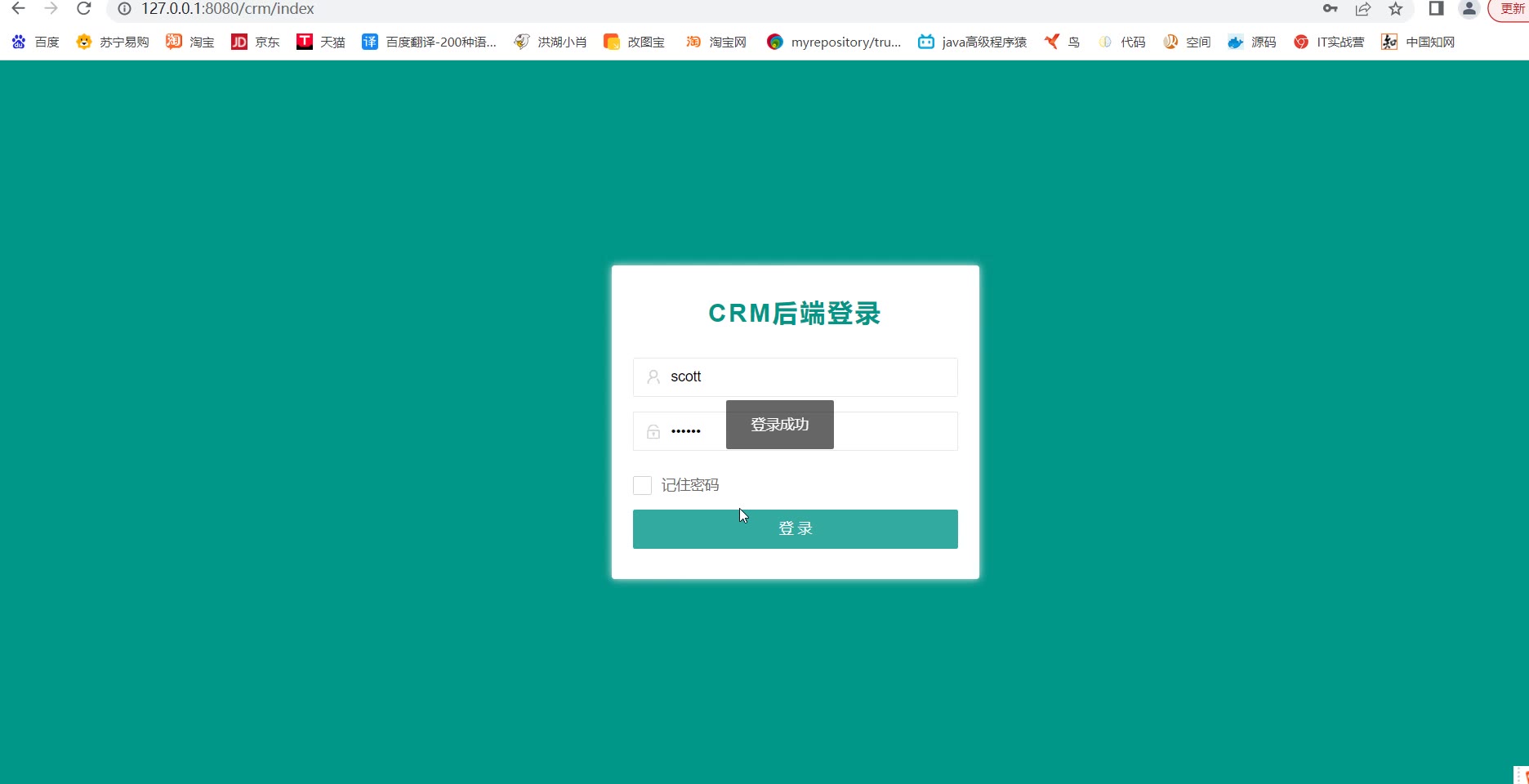
Task: Open the 中国知网 bookmark
Action: pos(1418,42)
